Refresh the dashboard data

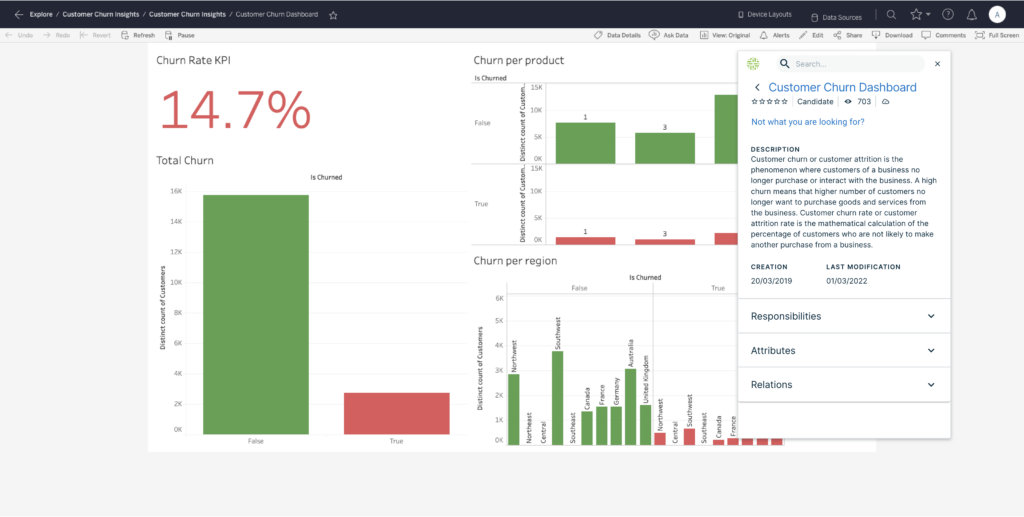click(138, 35)
